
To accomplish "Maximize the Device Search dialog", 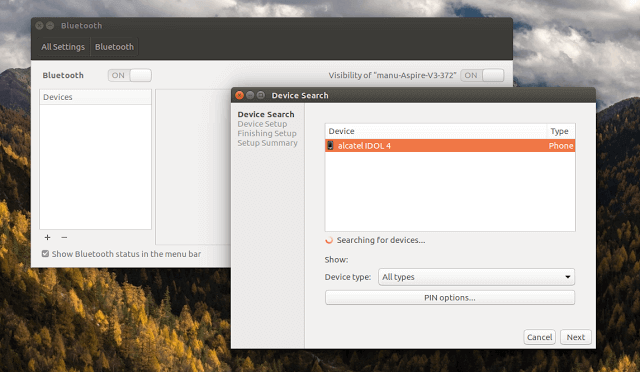I will (261, 95).
